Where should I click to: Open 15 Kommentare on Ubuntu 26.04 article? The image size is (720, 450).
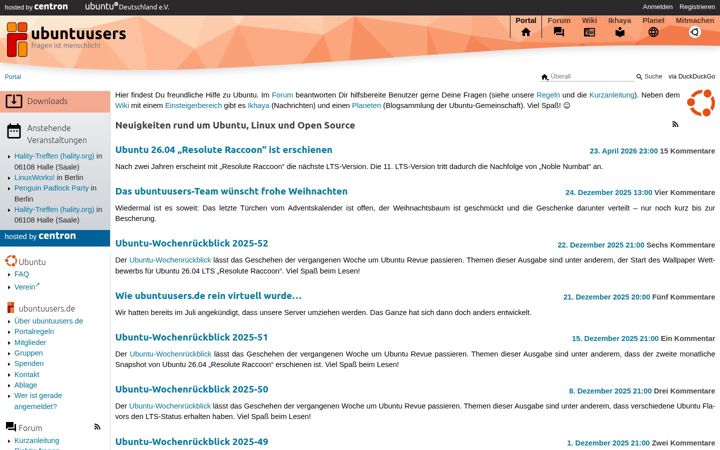point(687,151)
